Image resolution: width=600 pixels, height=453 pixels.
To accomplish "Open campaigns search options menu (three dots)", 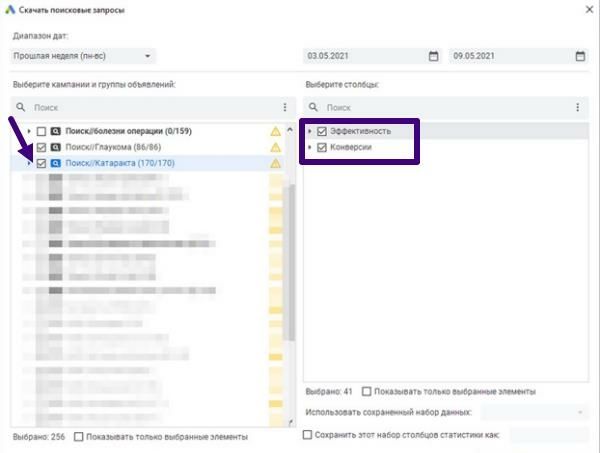I will click(x=285, y=108).
